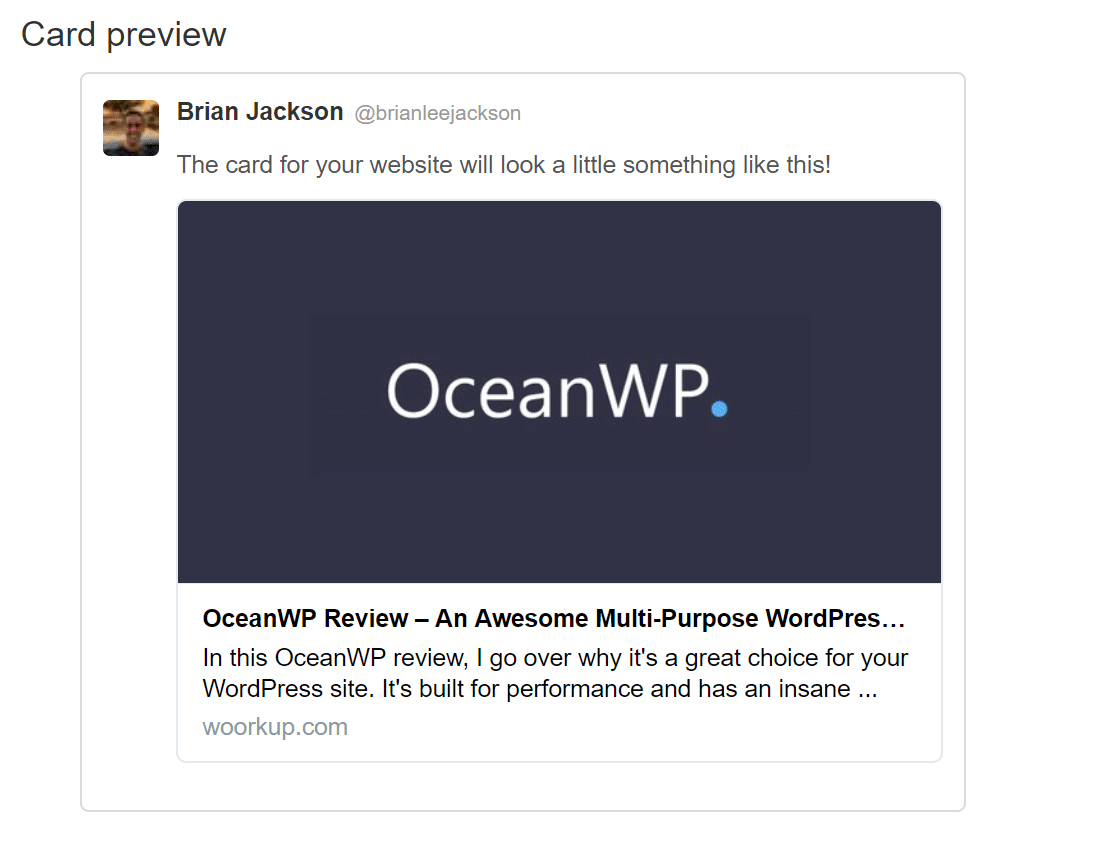Viewport: 1093px width, 842px height.
Task: Open the OceanWP card preview image
Action: tap(559, 392)
